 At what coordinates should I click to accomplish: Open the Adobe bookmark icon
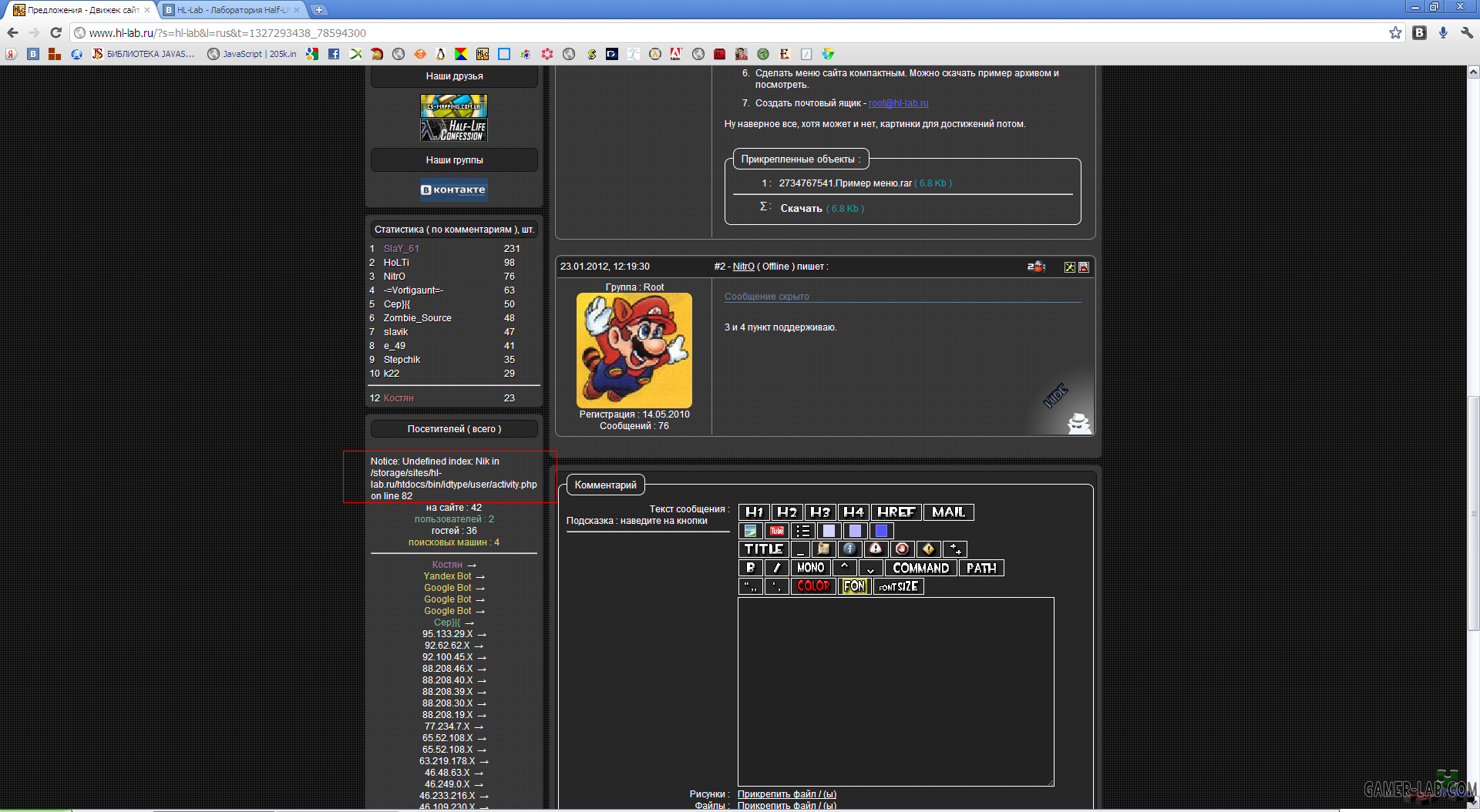pos(676,54)
